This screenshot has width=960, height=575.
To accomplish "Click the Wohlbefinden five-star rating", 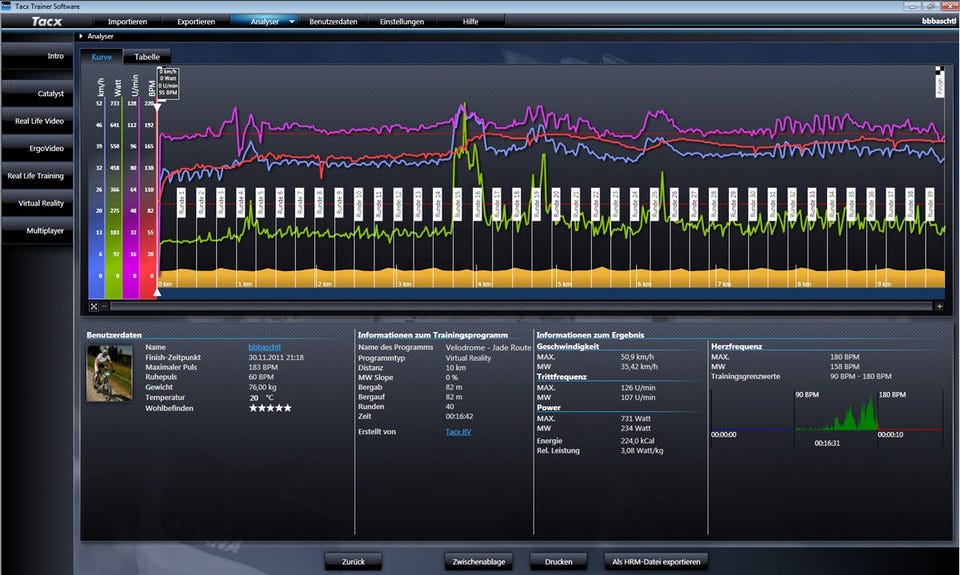I will 270,408.
